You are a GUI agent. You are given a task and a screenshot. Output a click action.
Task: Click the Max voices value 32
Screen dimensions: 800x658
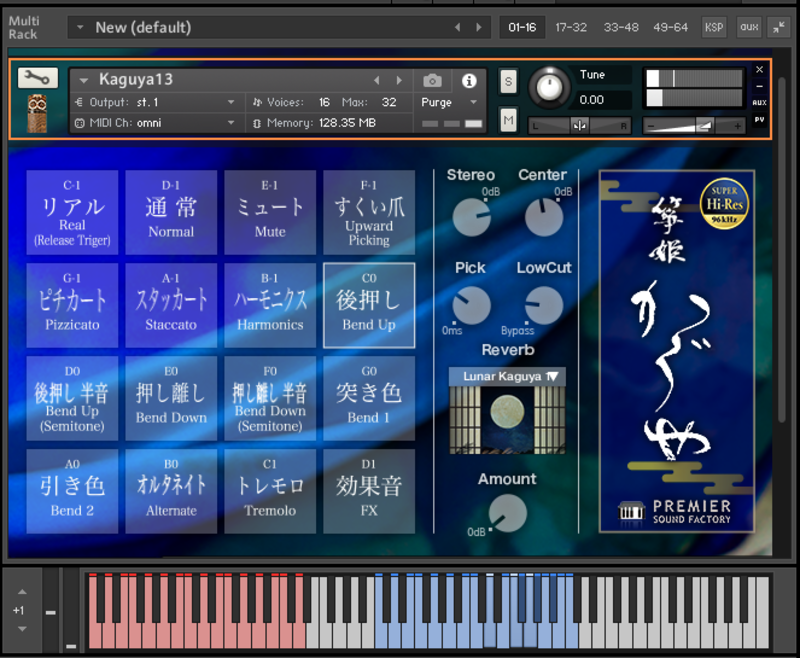(389, 103)
